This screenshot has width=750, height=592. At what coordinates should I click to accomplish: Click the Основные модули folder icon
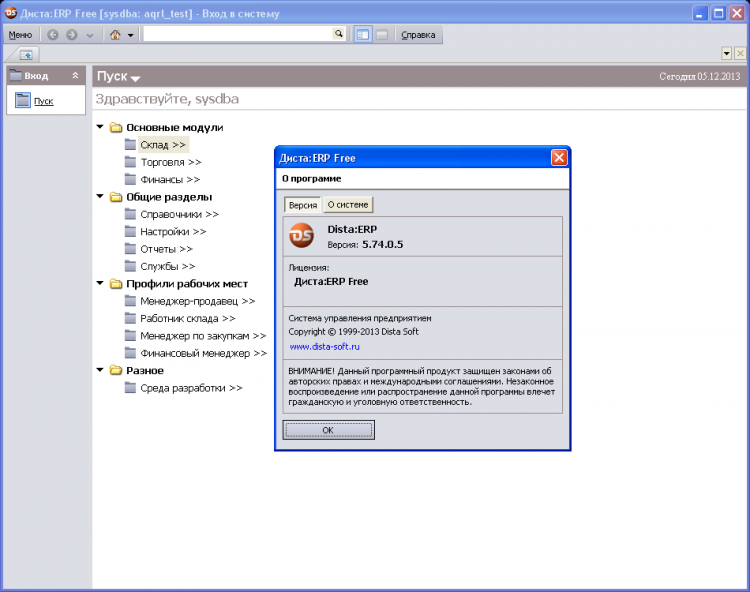coord(116,128)
